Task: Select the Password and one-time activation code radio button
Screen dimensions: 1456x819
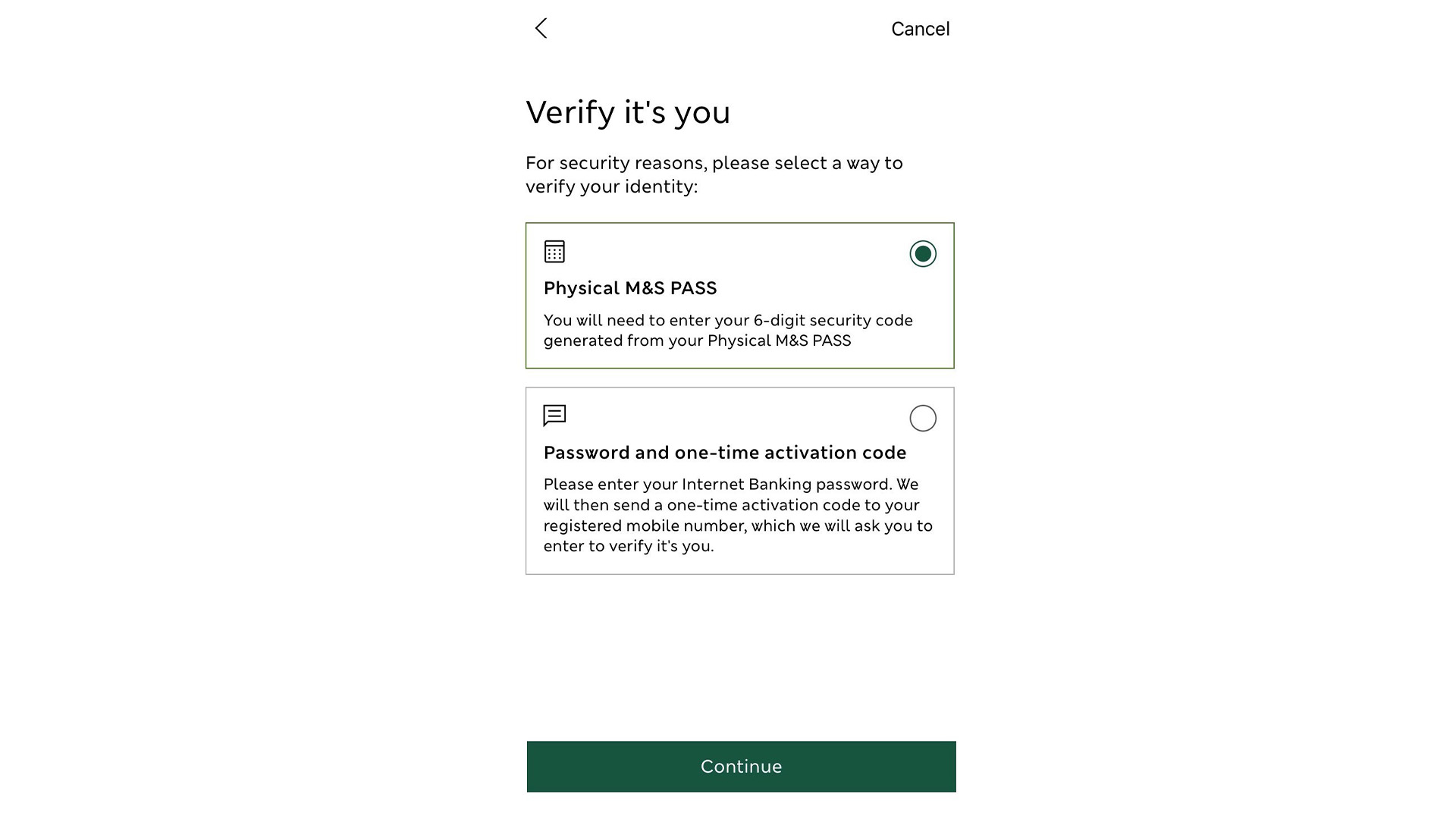Action: (922, 418)
